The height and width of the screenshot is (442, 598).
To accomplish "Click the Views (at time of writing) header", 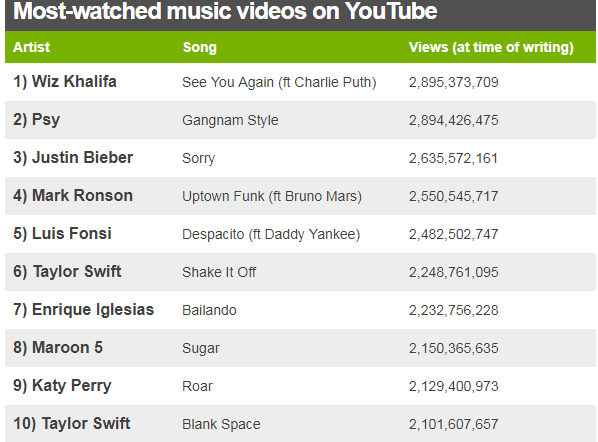I will click(x=491, y=47).
